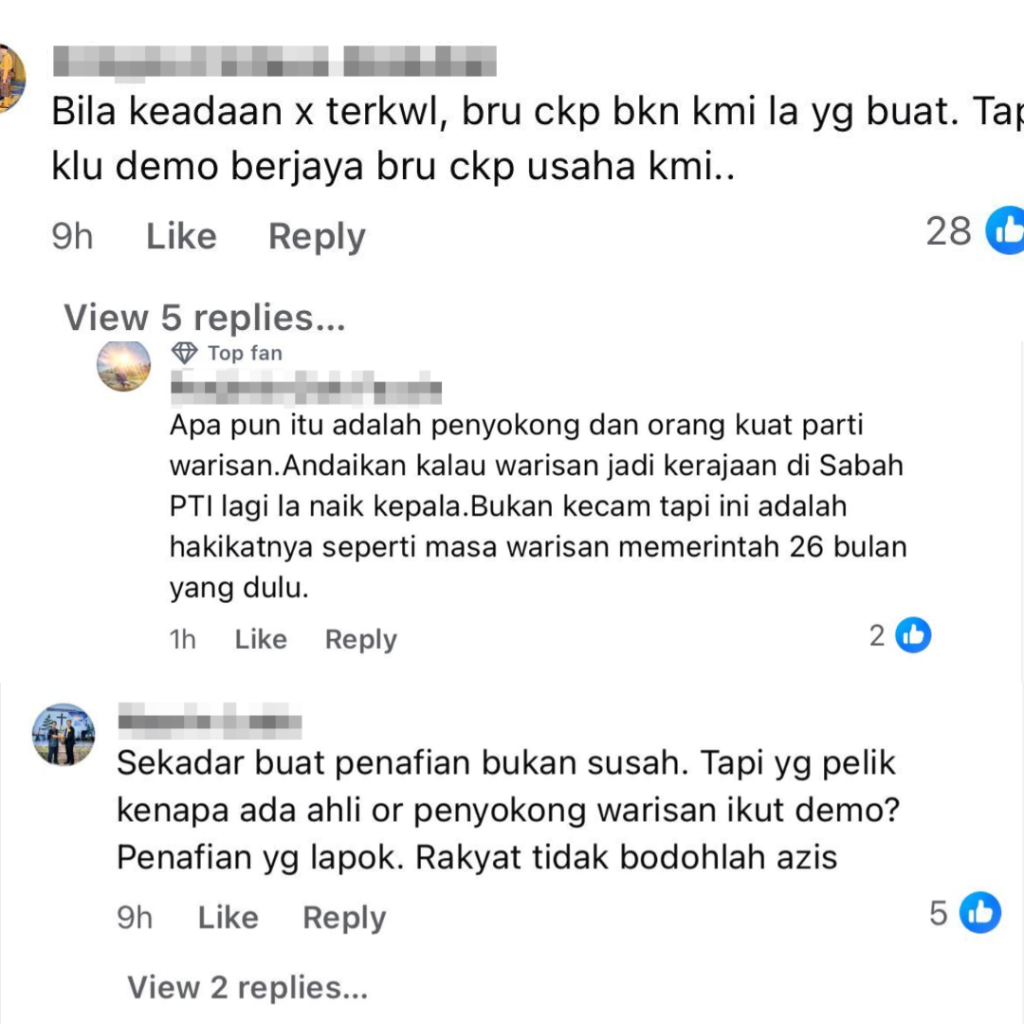1024x1024 pixels.
Task: Like the comment starting 'Bila keadaan'
Action: point(181,236)
